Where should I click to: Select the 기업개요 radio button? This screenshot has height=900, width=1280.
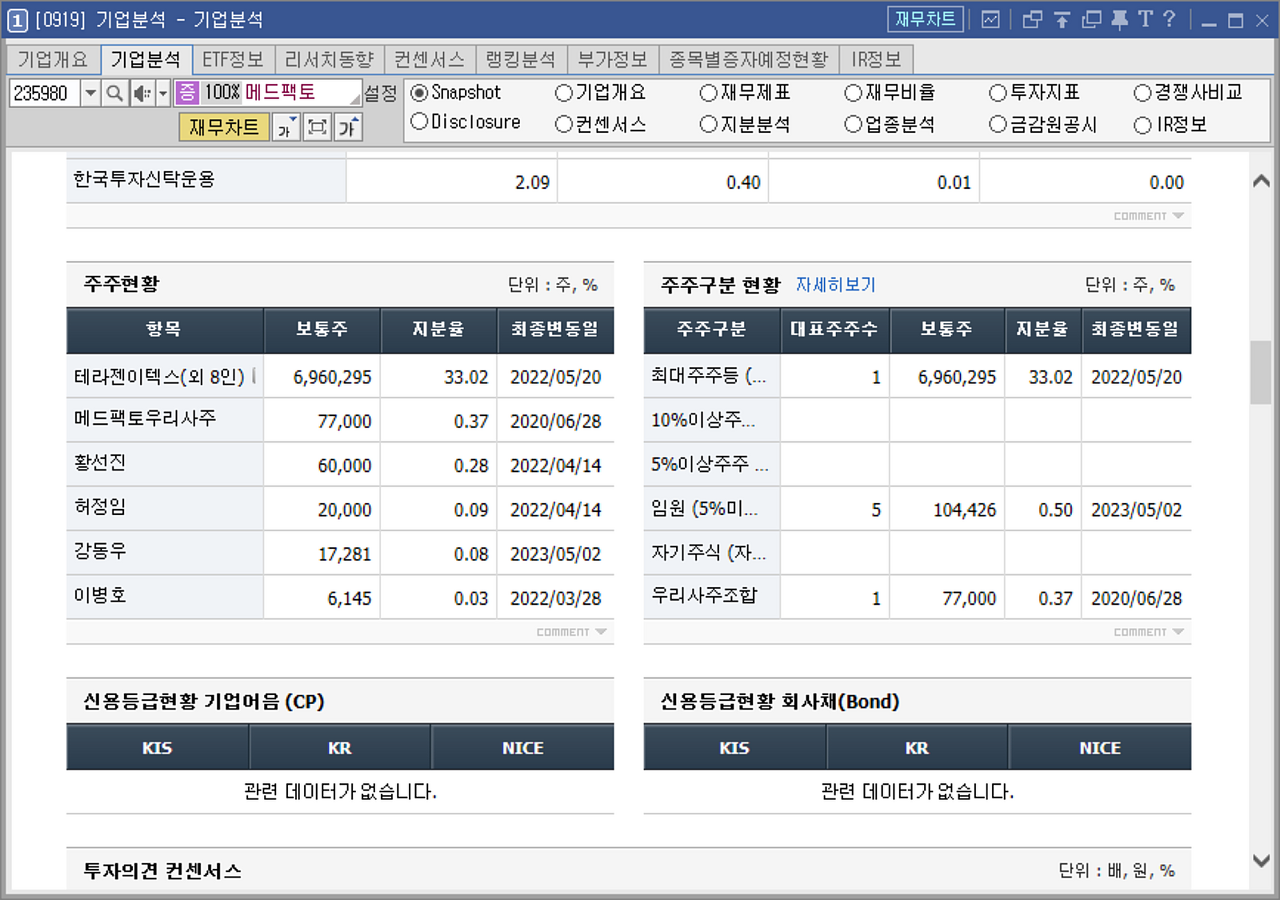(x=564, y=93)
